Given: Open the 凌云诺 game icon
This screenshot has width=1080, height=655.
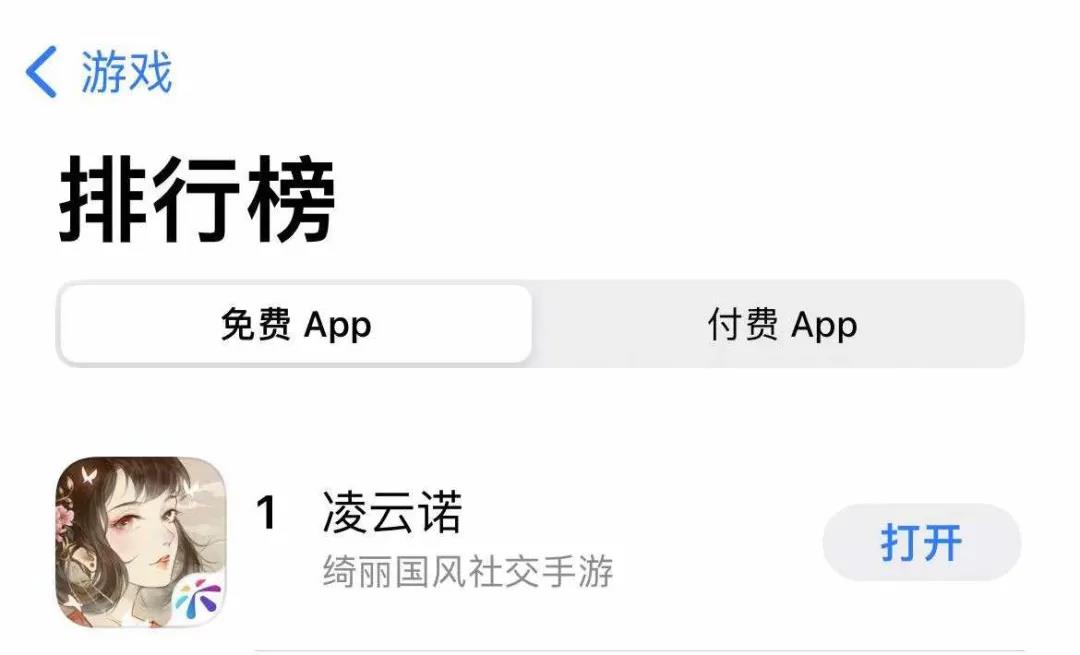Looking at the screenshot, I should [x=142, y=541].
